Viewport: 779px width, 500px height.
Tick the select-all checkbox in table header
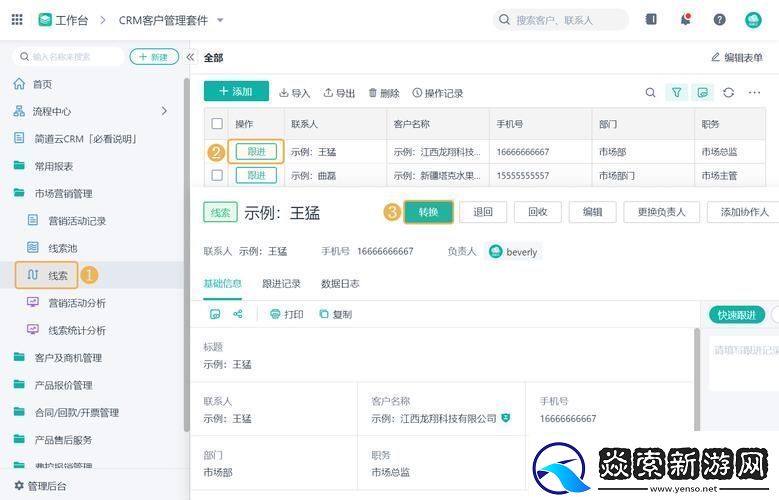(x=217, y=124)
